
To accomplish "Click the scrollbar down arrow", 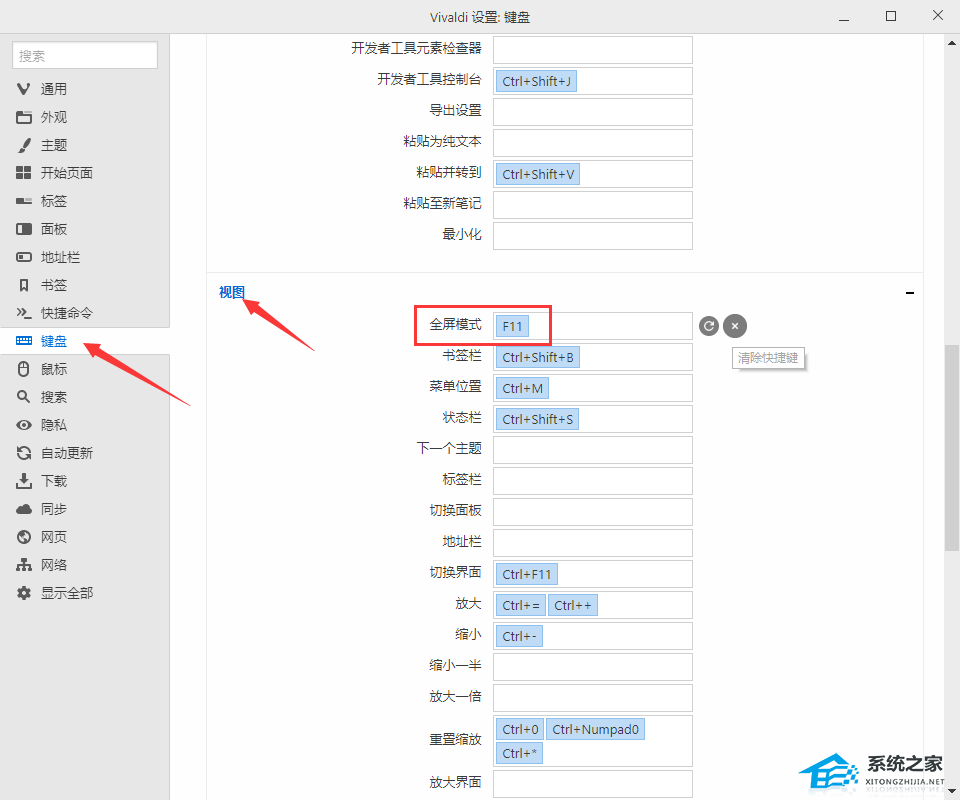I will (x=951, y=791).
